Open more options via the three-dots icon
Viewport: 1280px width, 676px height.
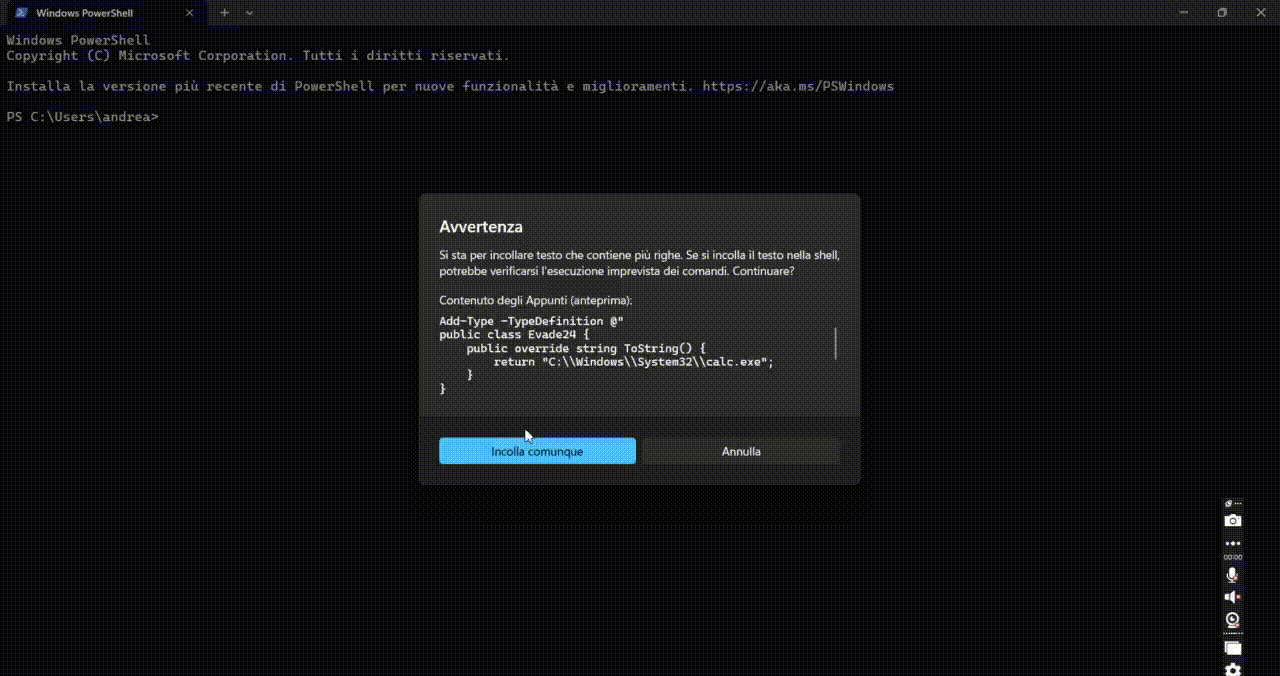(1232, 543)
